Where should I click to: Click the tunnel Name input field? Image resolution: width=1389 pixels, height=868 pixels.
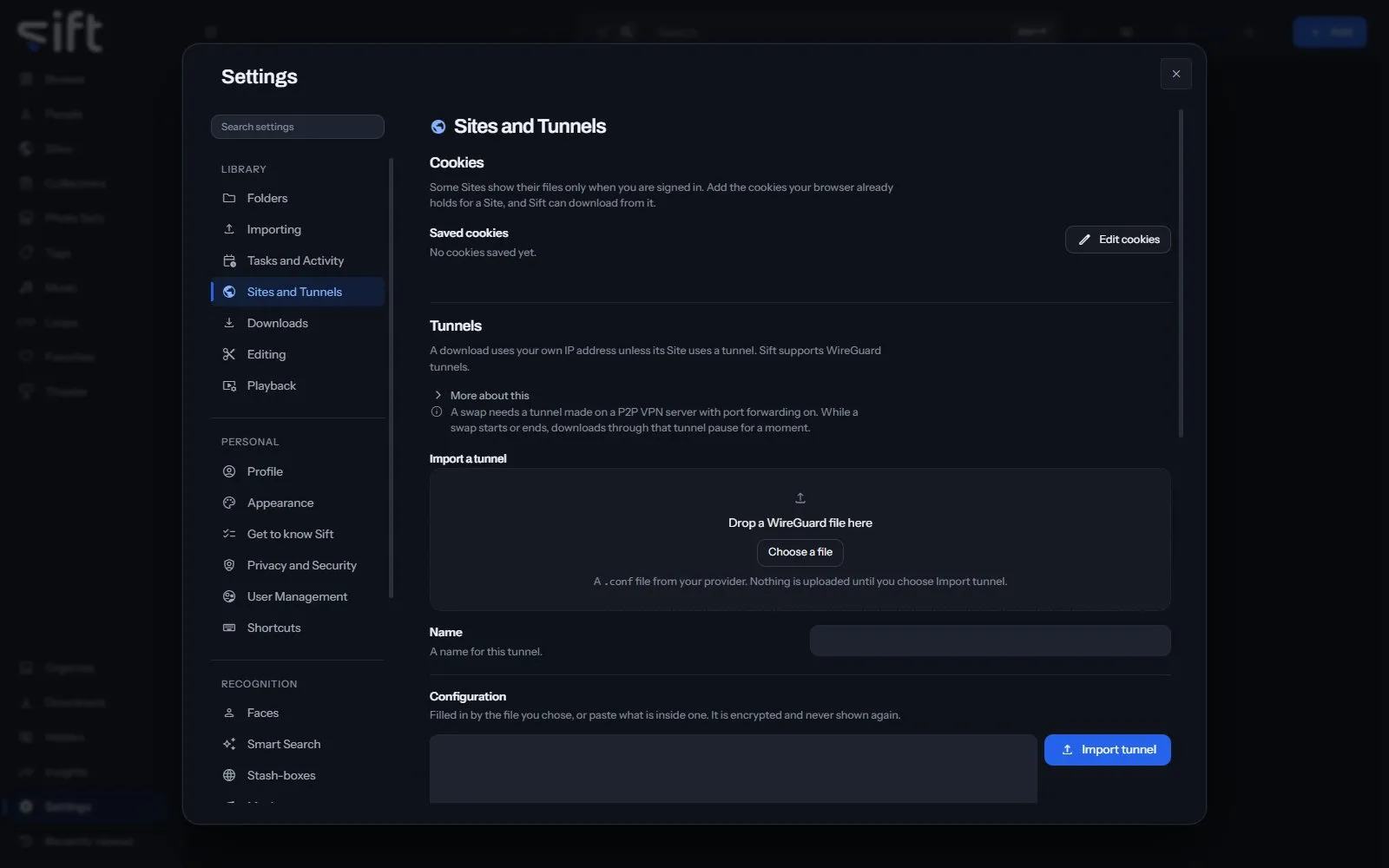coord(990,641)
